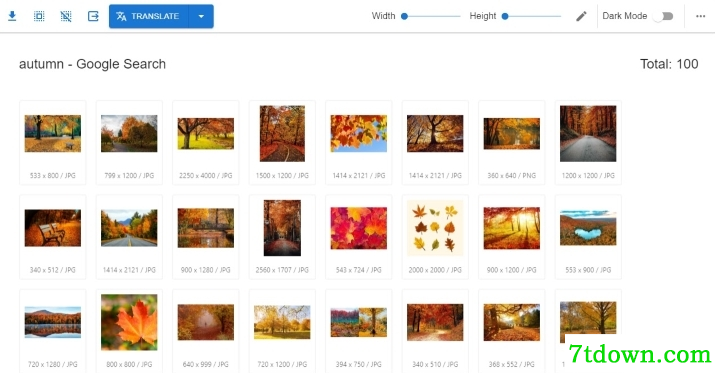Select the highway with yellow centerline thumbnail
The image size is (715, 373).
[x=129, y=228]
